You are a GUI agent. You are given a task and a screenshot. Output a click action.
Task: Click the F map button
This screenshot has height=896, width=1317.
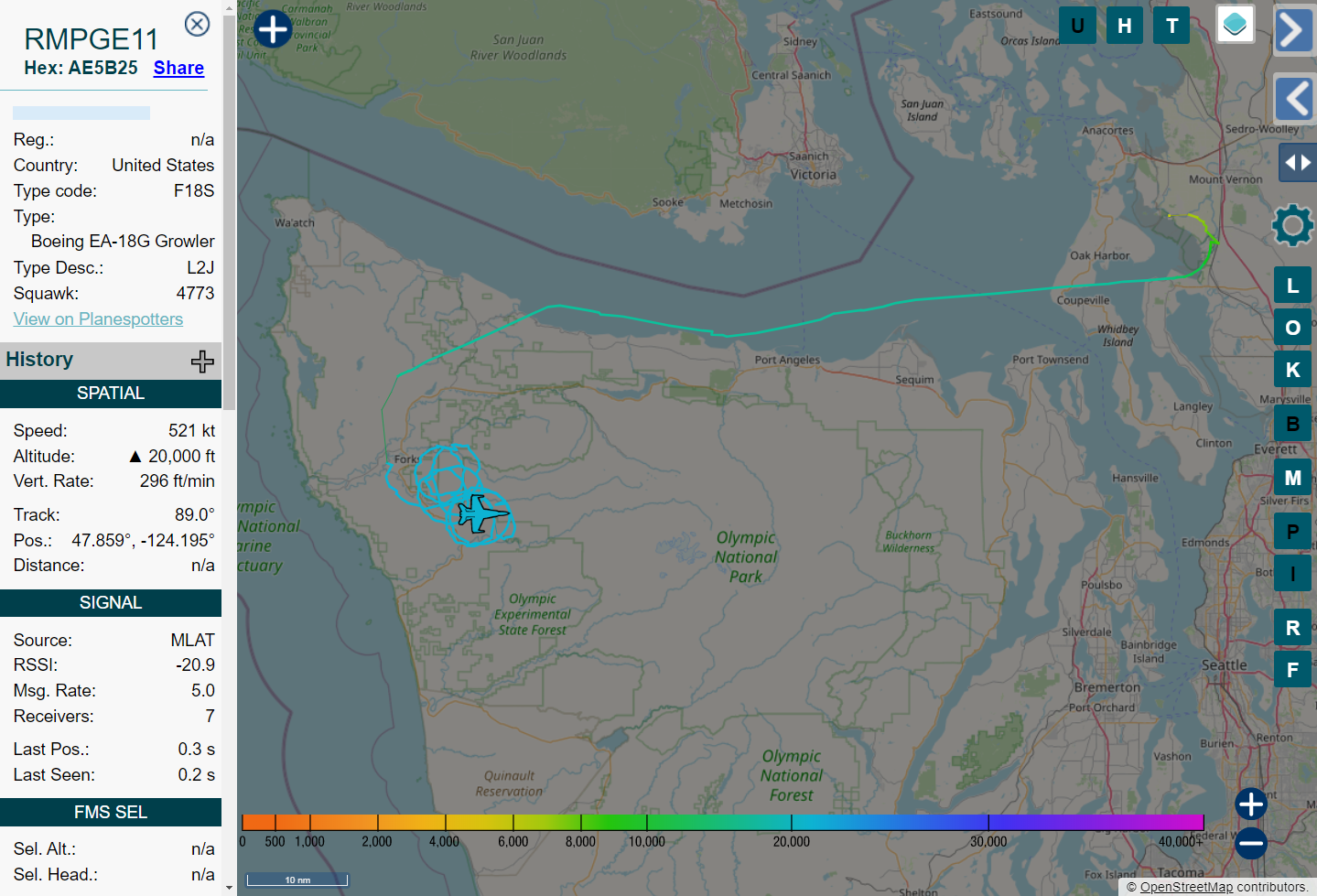[1292, 670]
